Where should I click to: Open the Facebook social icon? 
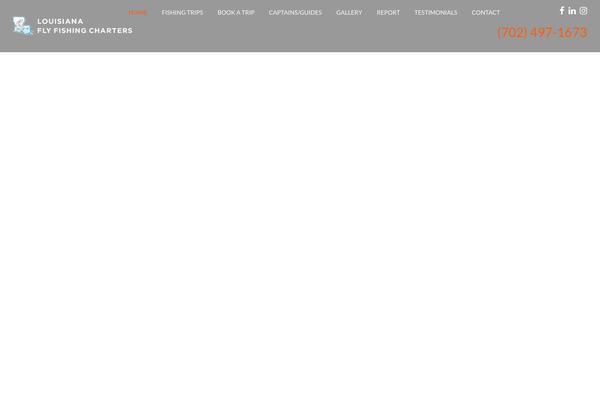pos(562,11)
